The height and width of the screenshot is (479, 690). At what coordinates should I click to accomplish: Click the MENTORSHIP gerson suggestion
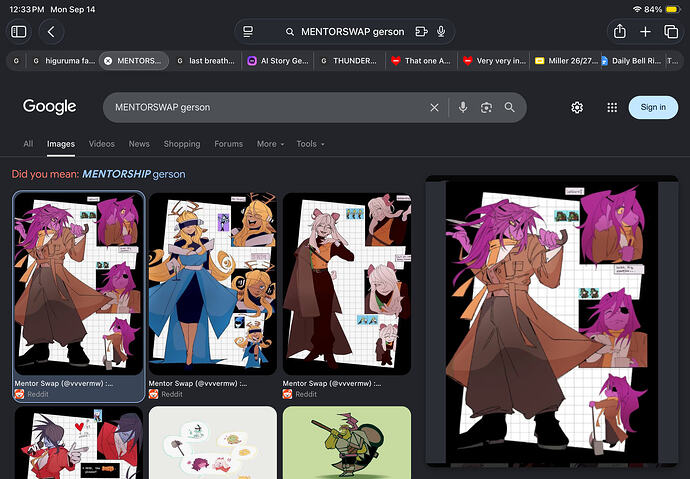point(134,174)
